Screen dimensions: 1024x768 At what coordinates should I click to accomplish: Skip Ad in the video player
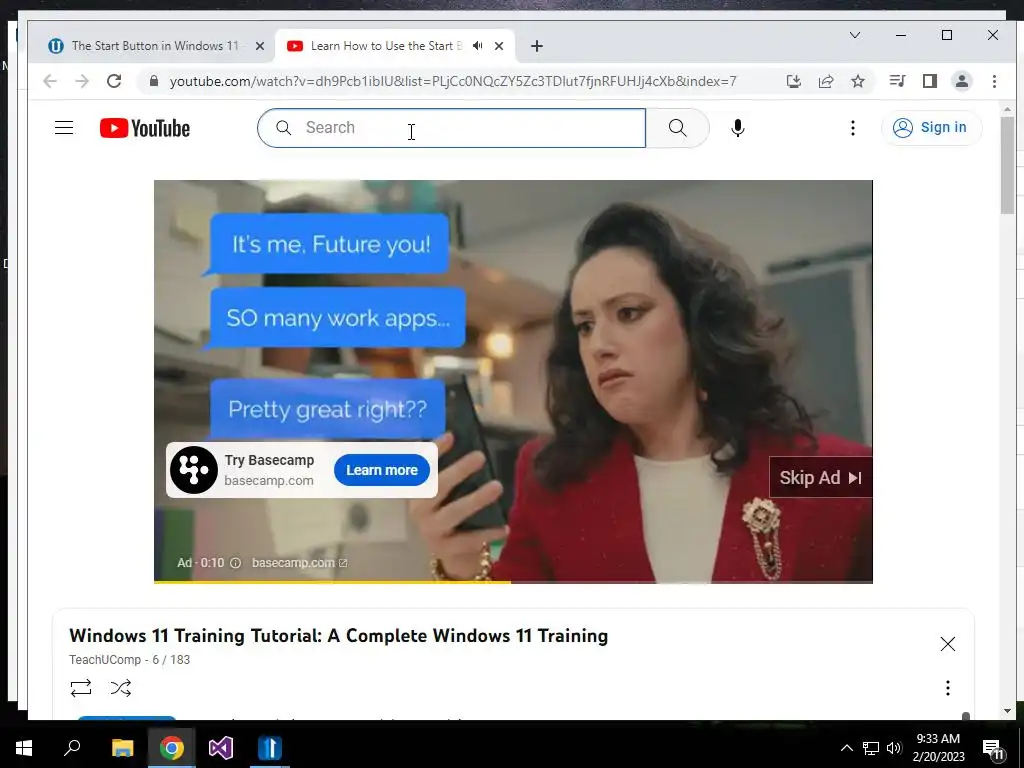820,477
